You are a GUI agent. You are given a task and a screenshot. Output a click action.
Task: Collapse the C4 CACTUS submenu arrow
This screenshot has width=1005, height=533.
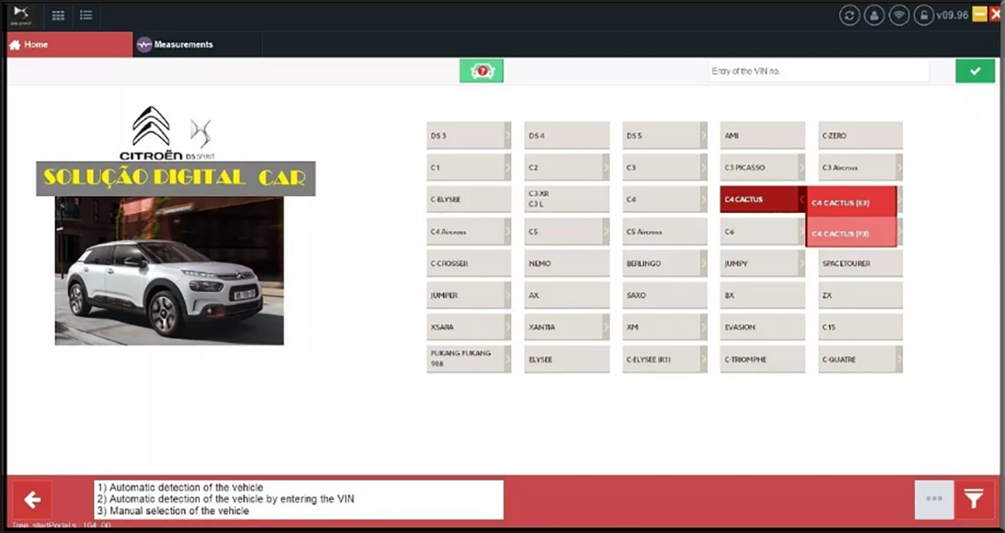coord(801,199)
